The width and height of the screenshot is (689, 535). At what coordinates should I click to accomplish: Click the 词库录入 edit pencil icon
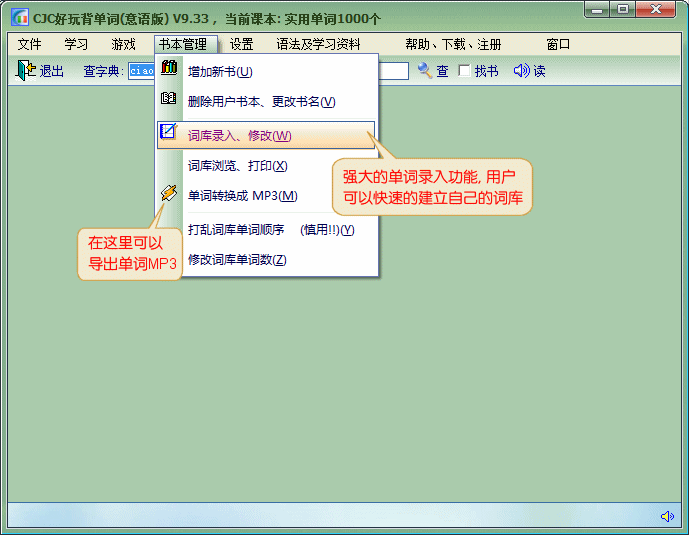click(169, 134)
